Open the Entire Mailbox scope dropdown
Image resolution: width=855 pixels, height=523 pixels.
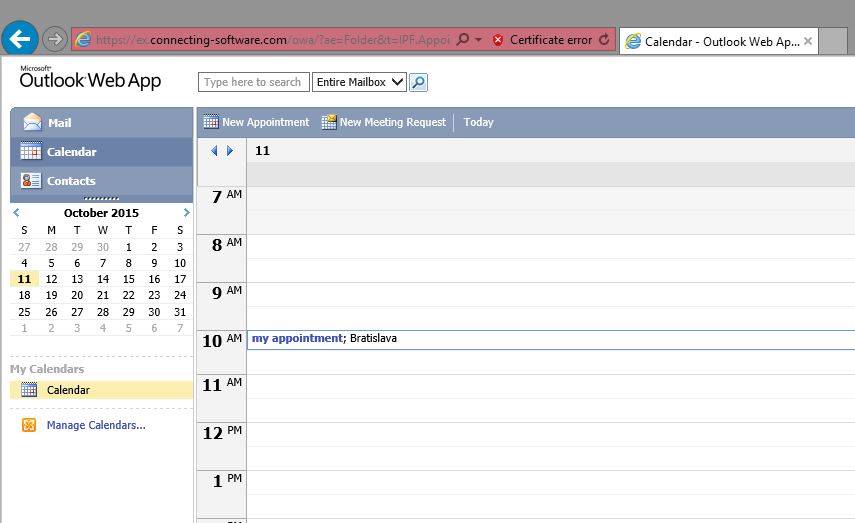(x=359, y=82)
